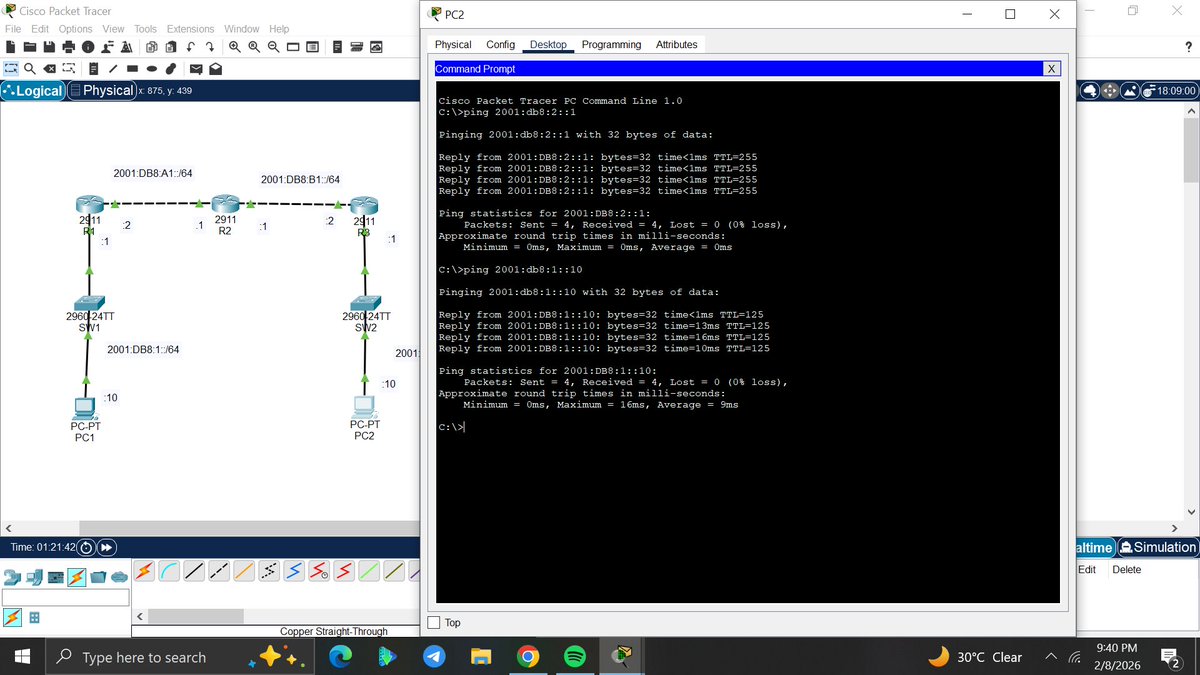Viewport: 1200px width, 675px height.
Task: Switch to Simulation mode
Action: click(1158, 547)
